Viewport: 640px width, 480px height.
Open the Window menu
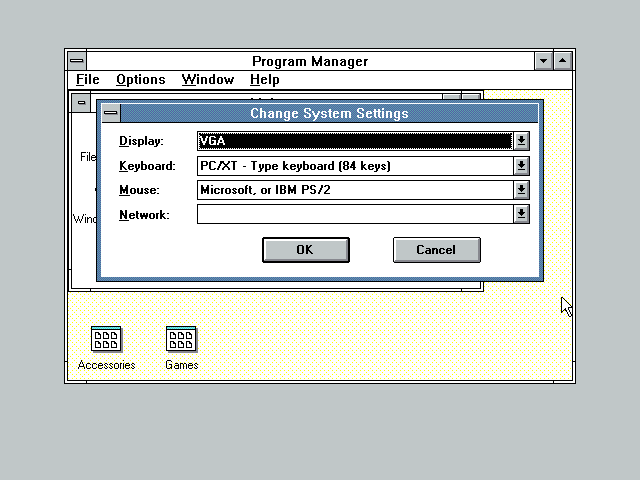207,80
